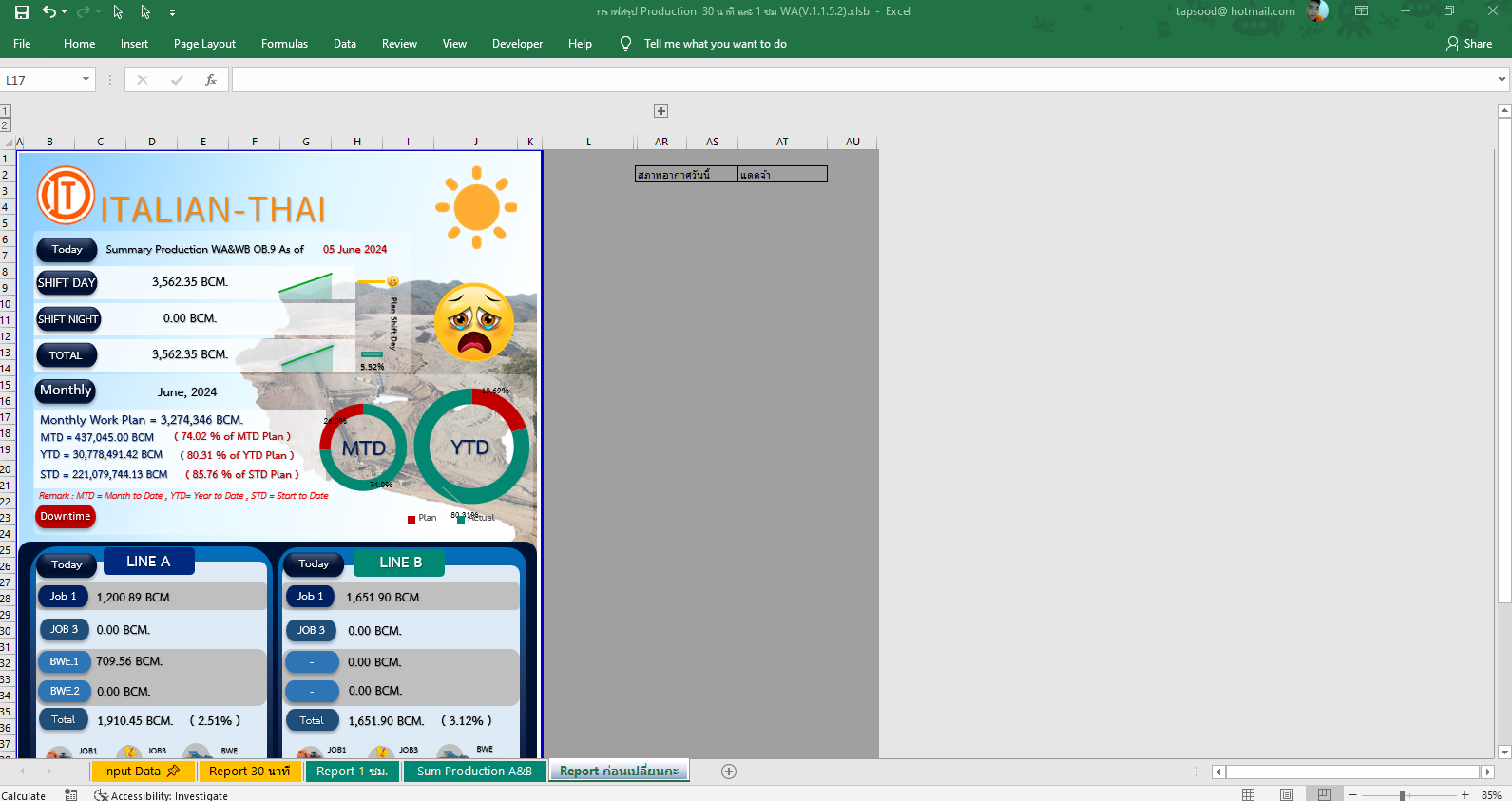Image resolution: width=1512 pixels, height=801 pixels.
Task: Click the new sheet plus icon
Action: (729, 772)
